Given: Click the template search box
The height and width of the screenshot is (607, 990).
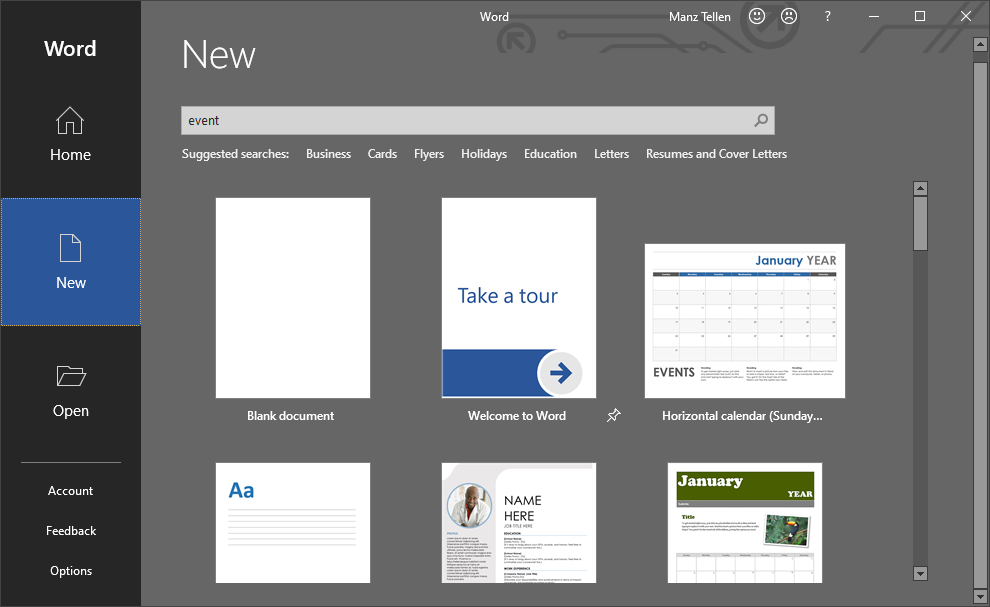Looking at the screenshot, I should 465,121.
